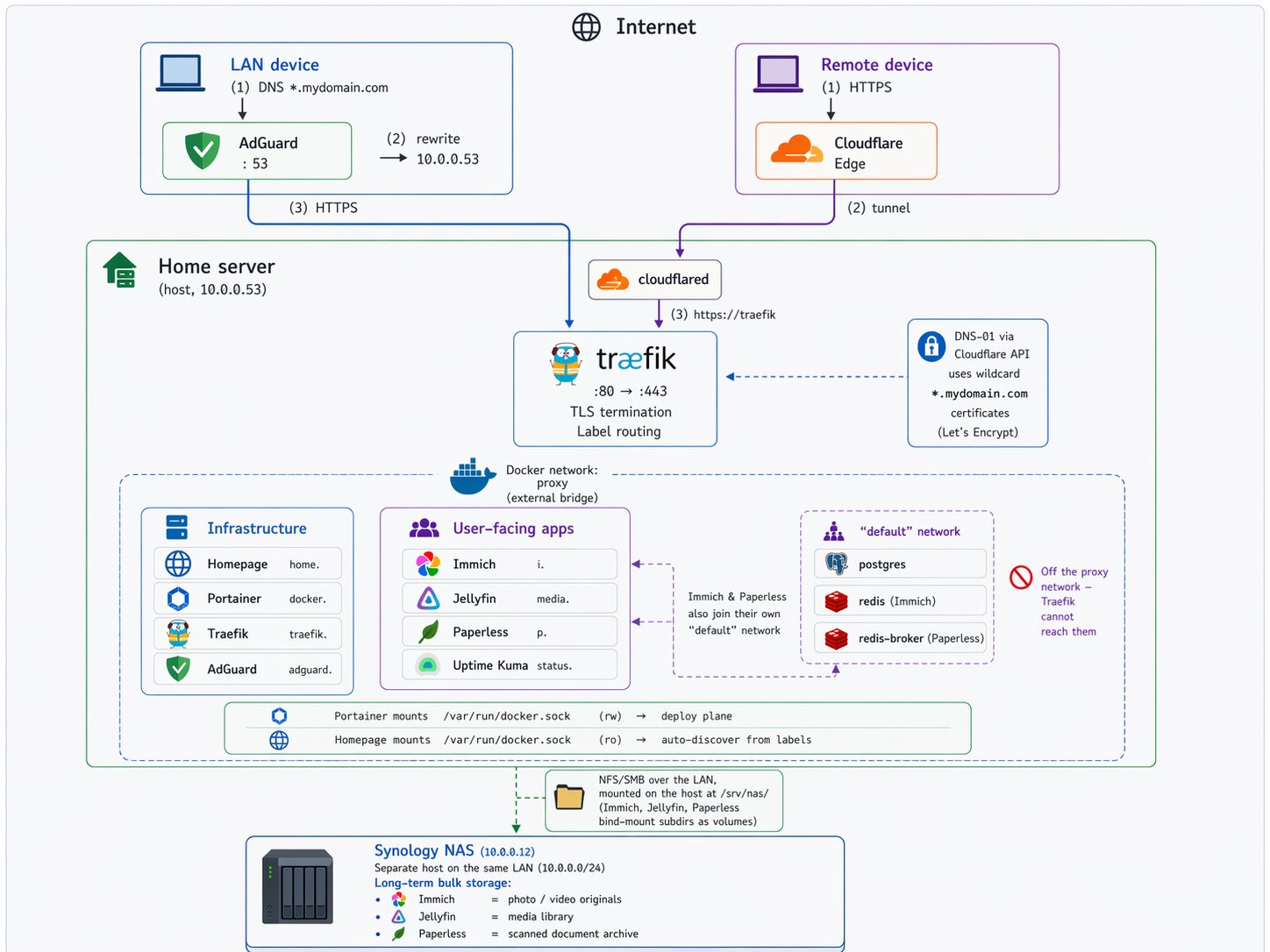Click the blue padlock icon beside DNS-01

931,346
